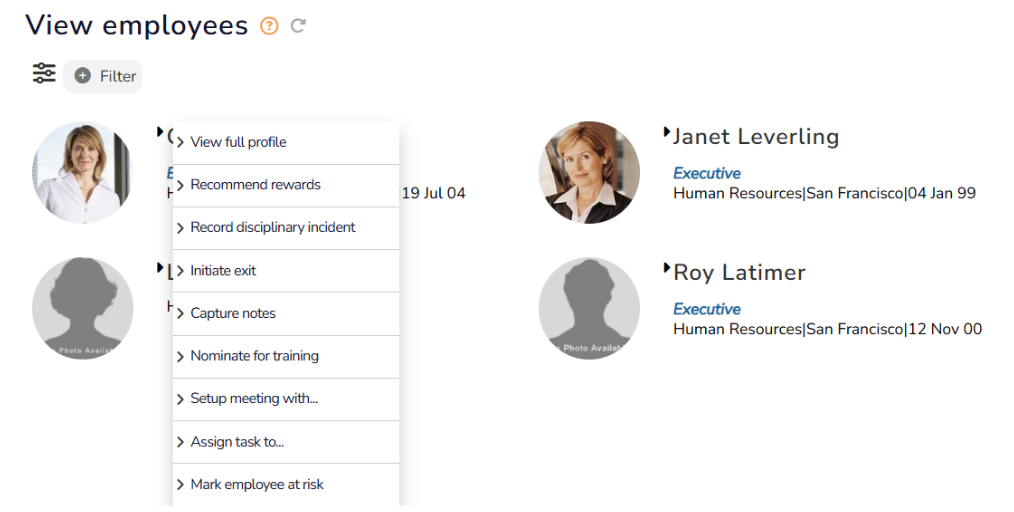The width and height of the screenshot is (1014, 512).
Task: Open the Janet Leverling name link
Action: pos(755,137)
